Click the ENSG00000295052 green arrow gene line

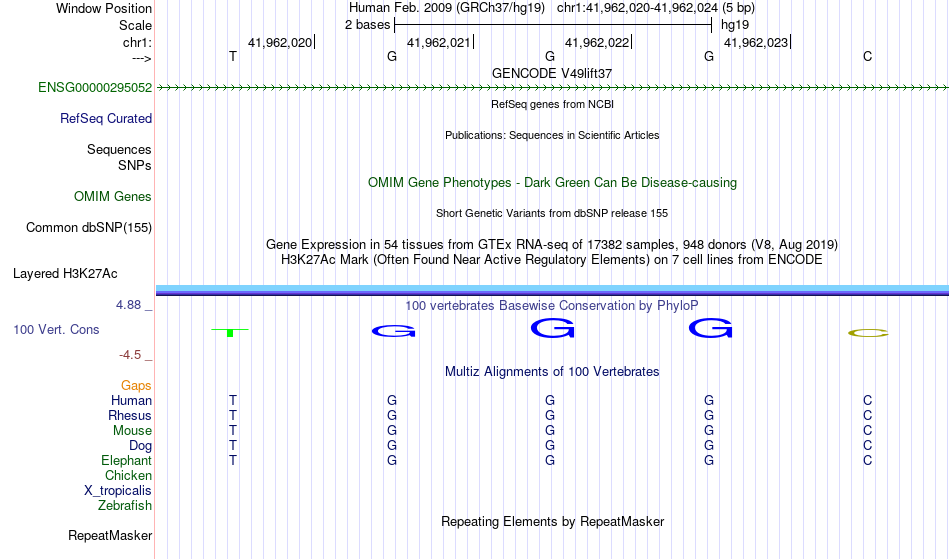point(552,88)
